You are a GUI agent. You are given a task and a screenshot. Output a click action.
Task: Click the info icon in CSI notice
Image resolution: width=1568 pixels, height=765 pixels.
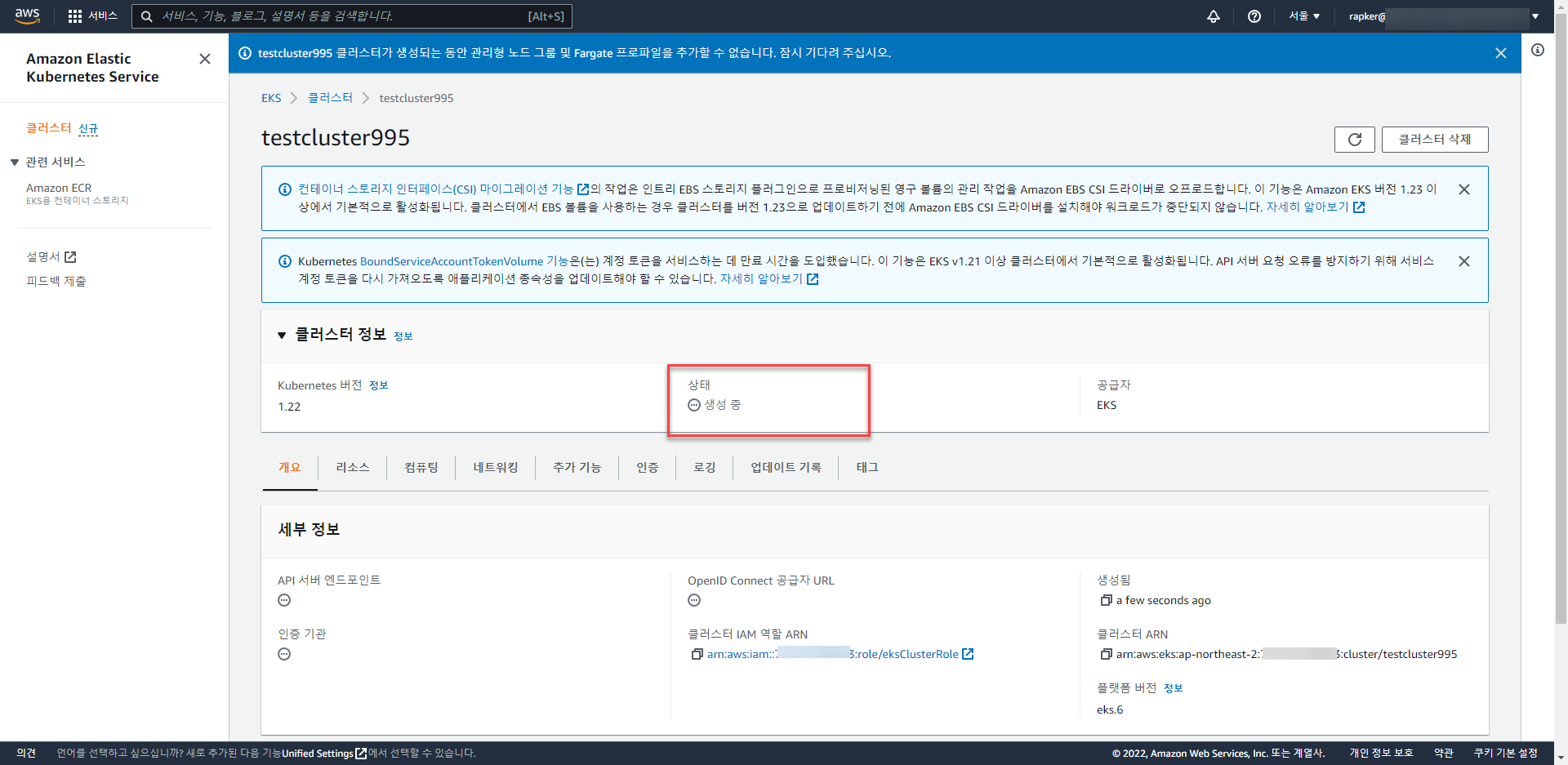pos(285,189)
